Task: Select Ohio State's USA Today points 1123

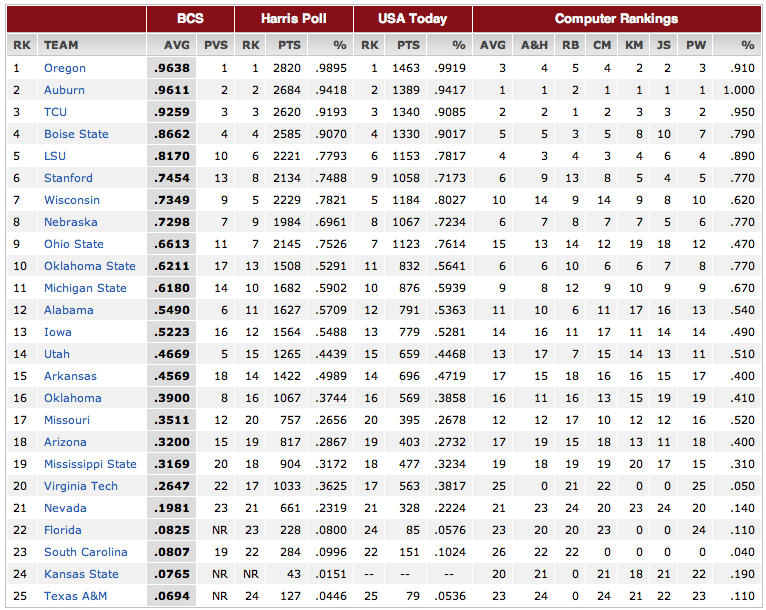Action: pyautogui.click(x=406, y=244)
